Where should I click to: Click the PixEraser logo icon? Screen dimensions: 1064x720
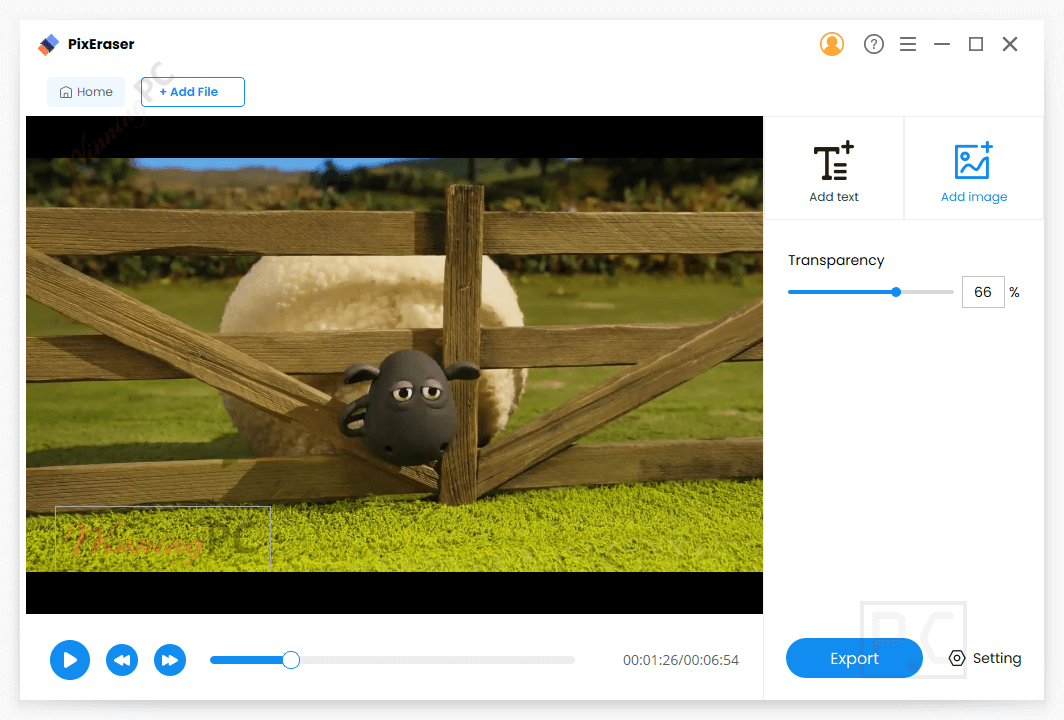(x=48, y=45)
